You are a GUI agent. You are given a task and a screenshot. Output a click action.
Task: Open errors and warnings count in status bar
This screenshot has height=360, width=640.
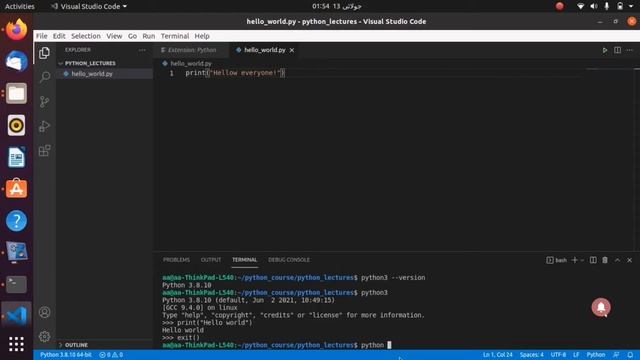(x=111, y=355)
